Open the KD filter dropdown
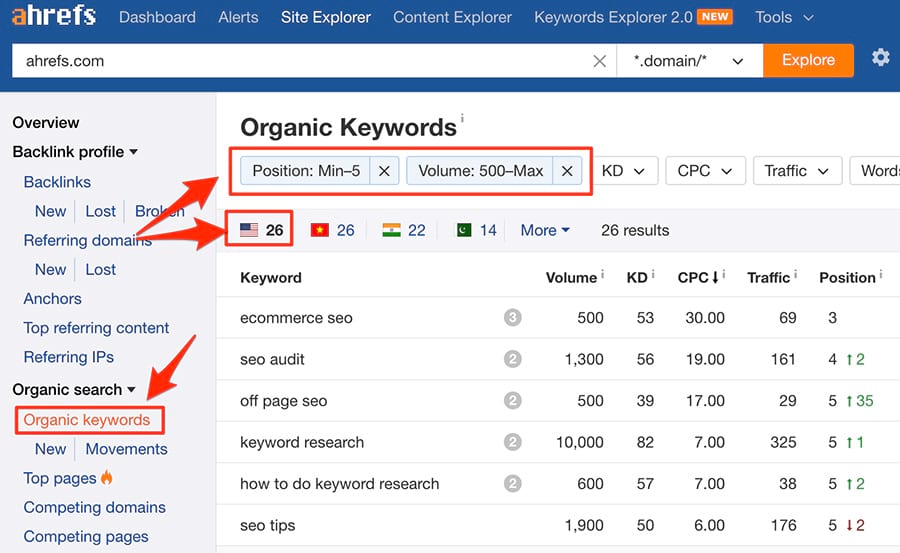The height and width of the screenshot is (553, 900). tap(628, 171)
